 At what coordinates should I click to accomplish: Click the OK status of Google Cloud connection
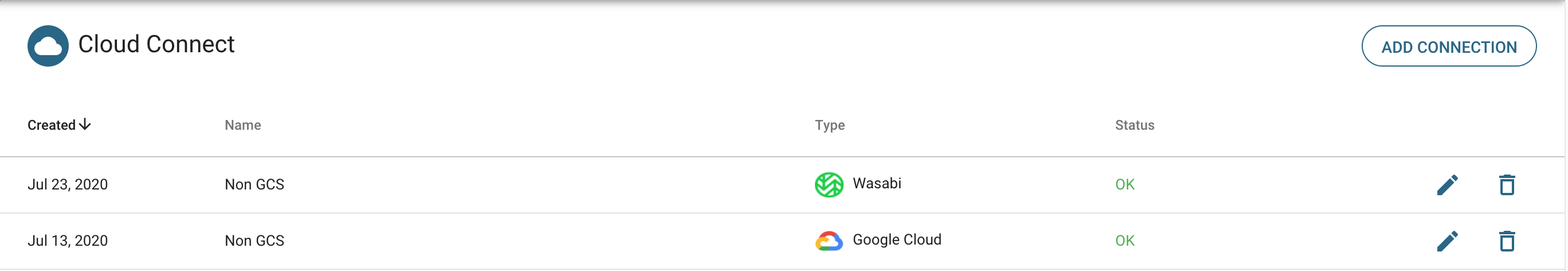(x=1124, y=241)
